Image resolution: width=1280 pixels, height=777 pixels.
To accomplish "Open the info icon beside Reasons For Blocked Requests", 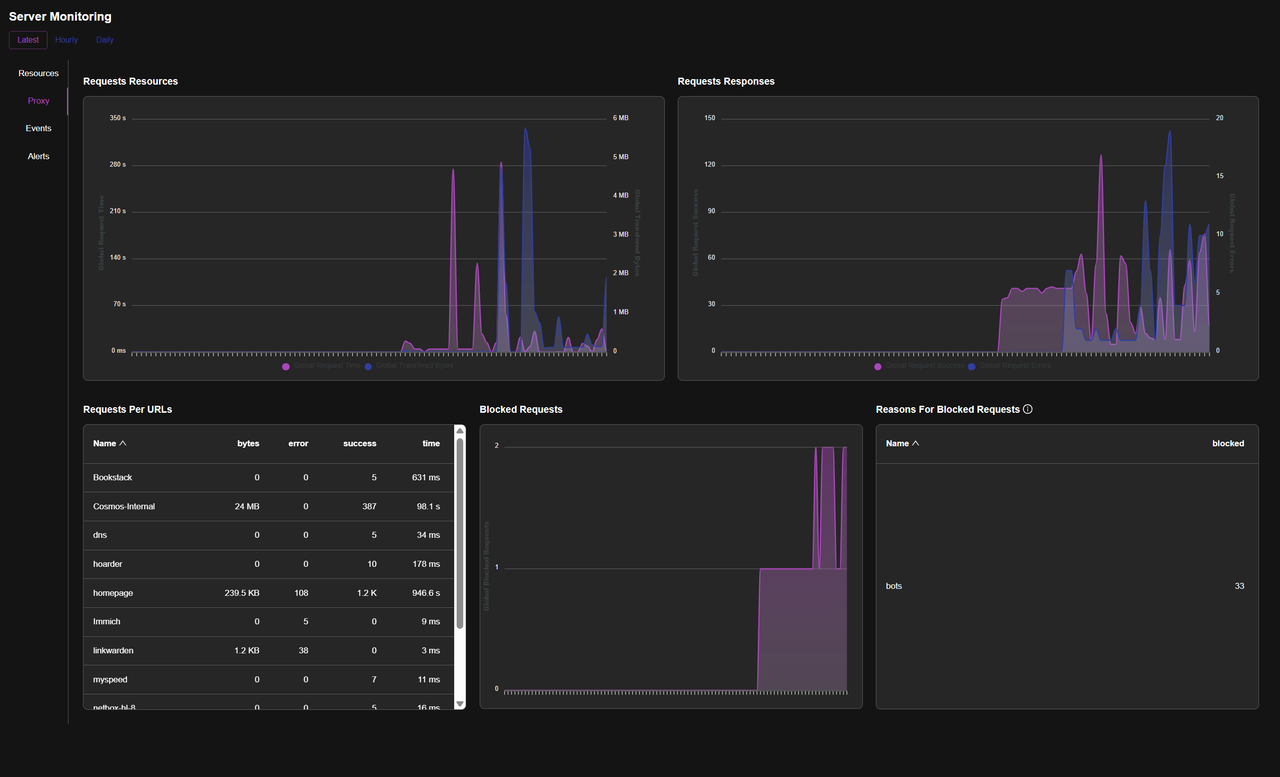I will click(x=1028, y=409).
